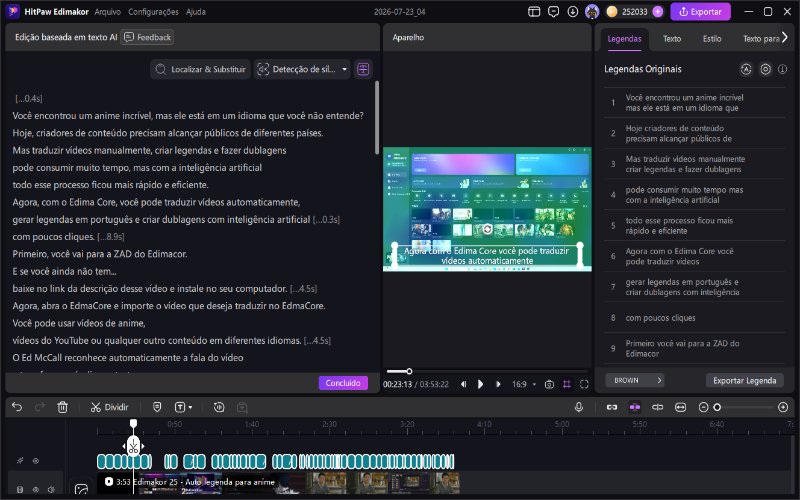Viewport: 800px width, 500px height.
Task: Step to the next frame
Action: click(498, 384)
